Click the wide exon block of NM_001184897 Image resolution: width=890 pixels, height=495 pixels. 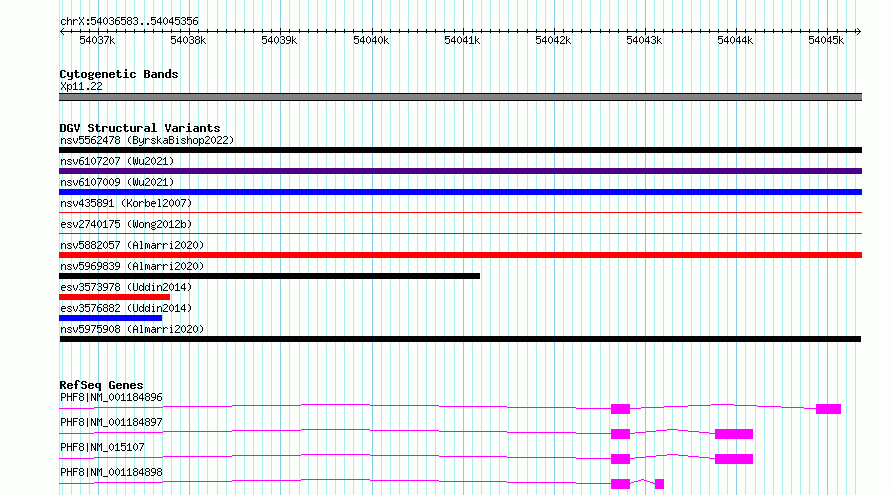tap(734, 434)
